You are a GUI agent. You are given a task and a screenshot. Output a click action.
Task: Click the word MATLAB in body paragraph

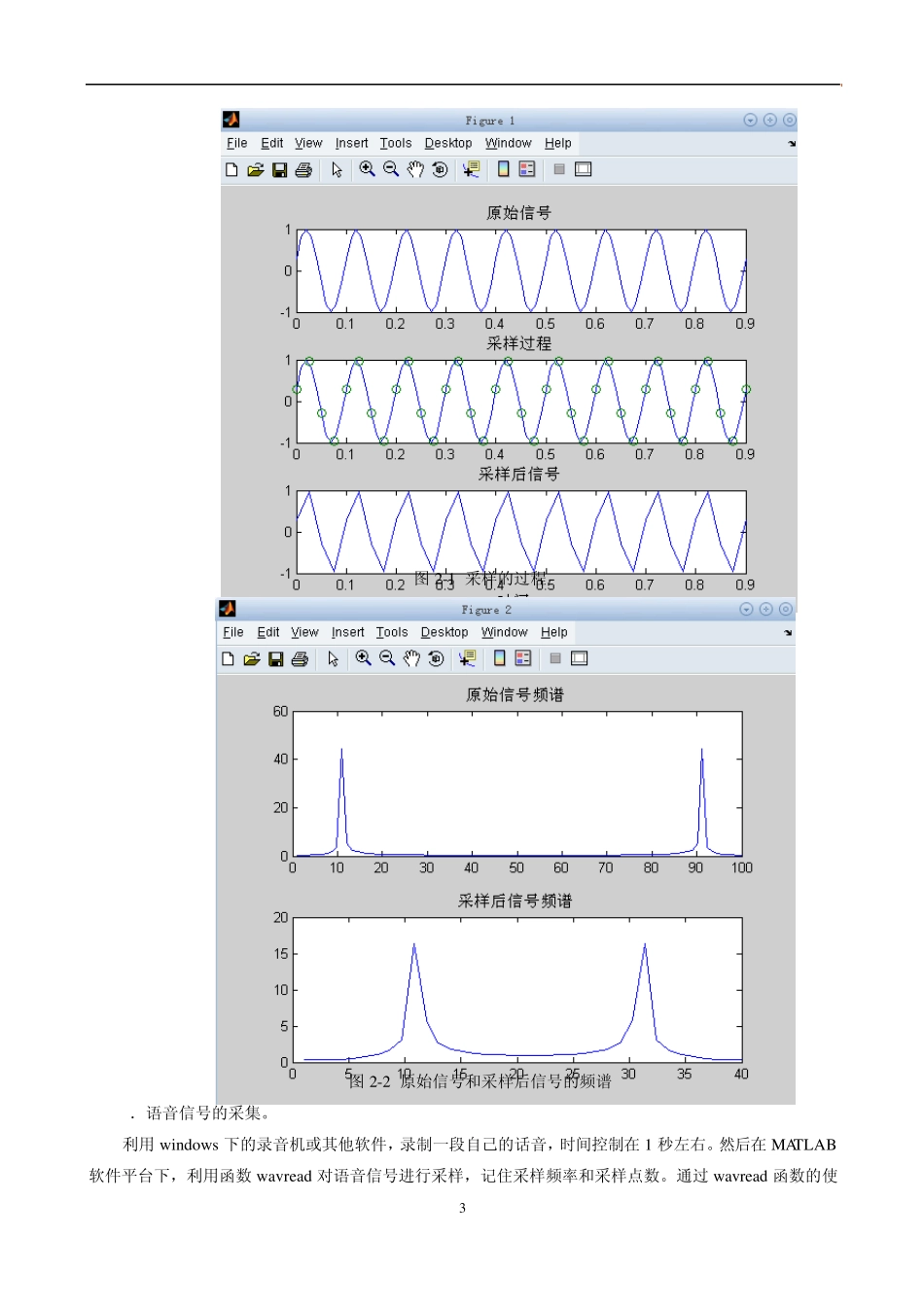tap(803, 1145)
